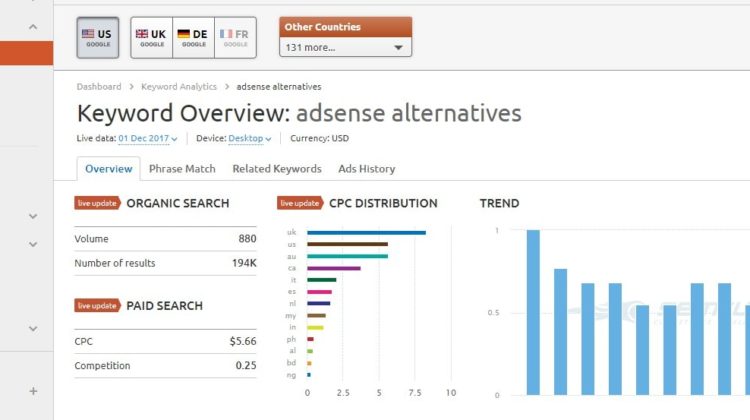Select the US Google database button
The image size is (750, 420).
(98, 38)
